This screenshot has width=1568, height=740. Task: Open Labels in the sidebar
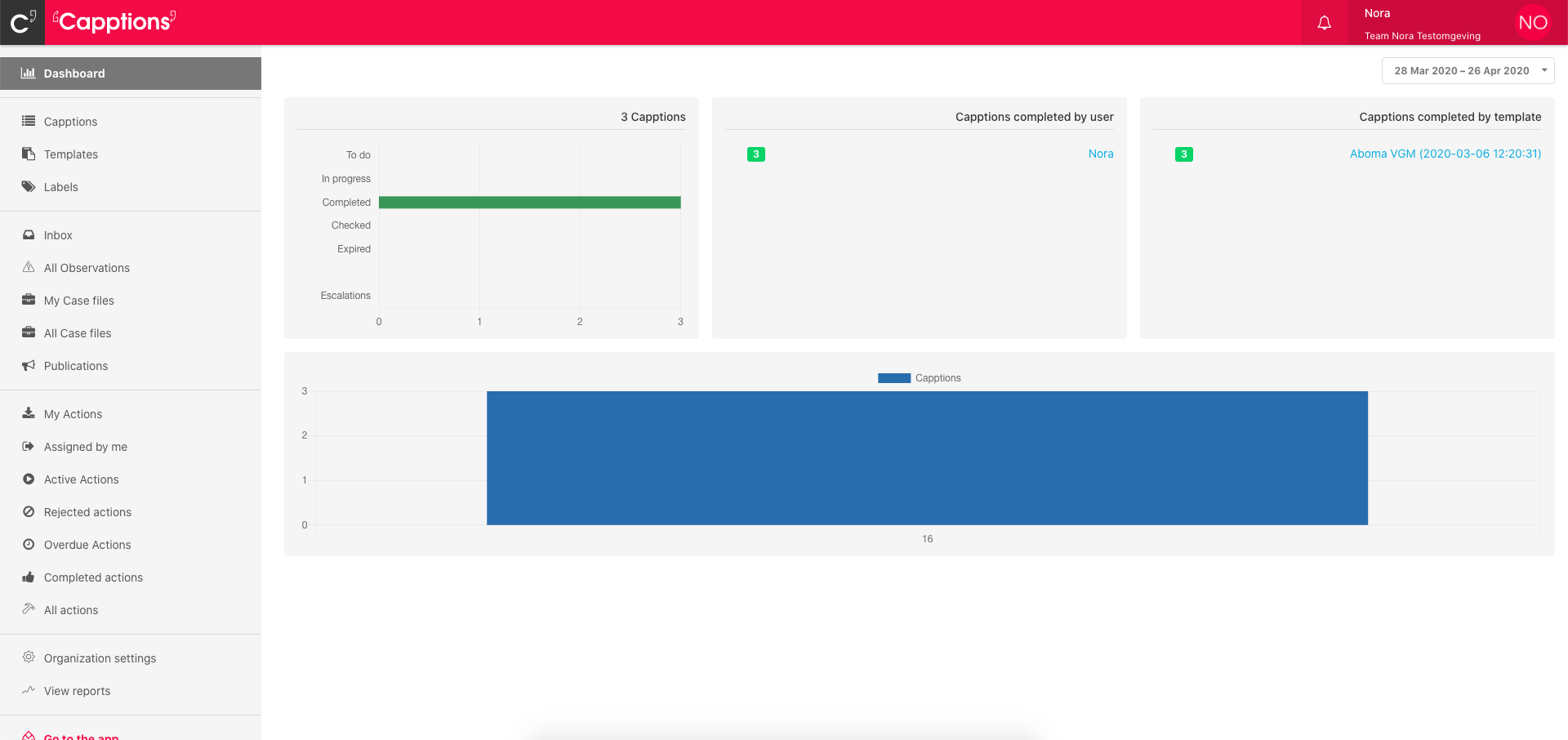[131, 187]
